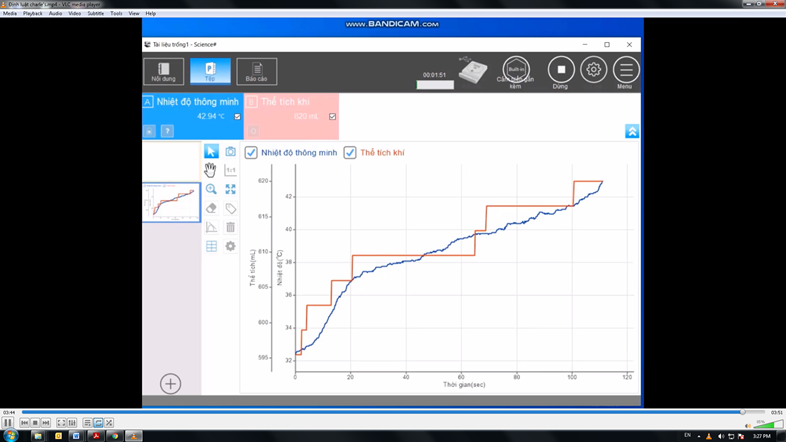Select the graph page thumbnail
Image resolution: width=786 pixels, height=442 pixels.
coord(171,202)
